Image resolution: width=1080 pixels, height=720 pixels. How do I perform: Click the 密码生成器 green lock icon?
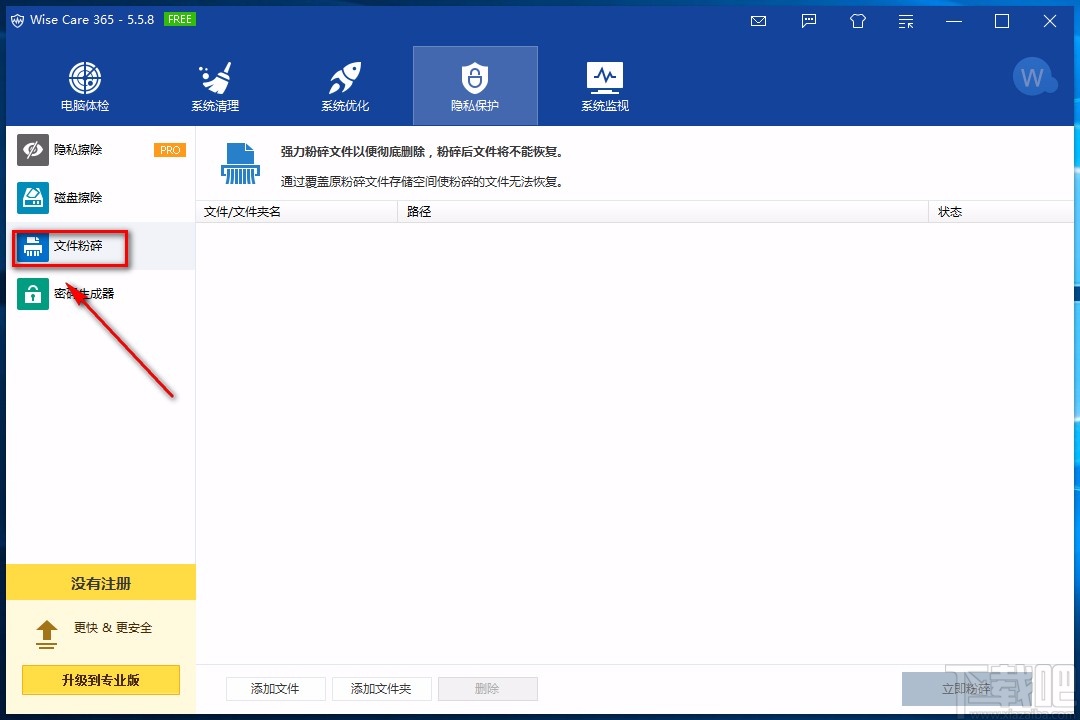point(32,294)
